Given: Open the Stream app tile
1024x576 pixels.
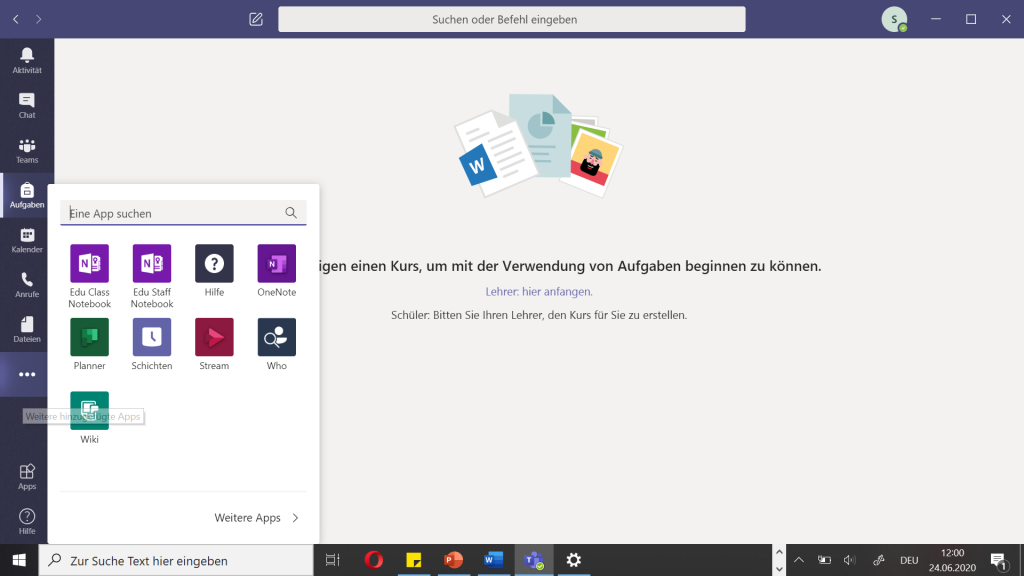Looking at the screenshot, I should point(214,344).
